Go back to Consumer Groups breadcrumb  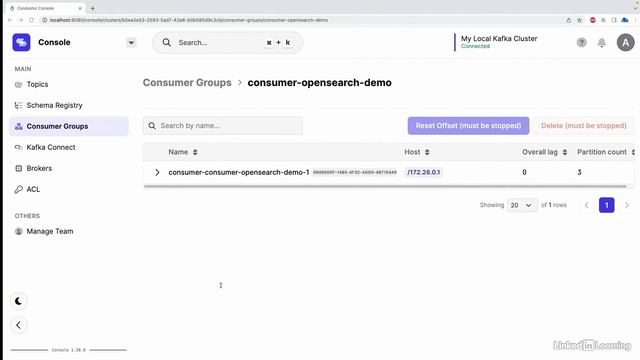coord(187,82)
